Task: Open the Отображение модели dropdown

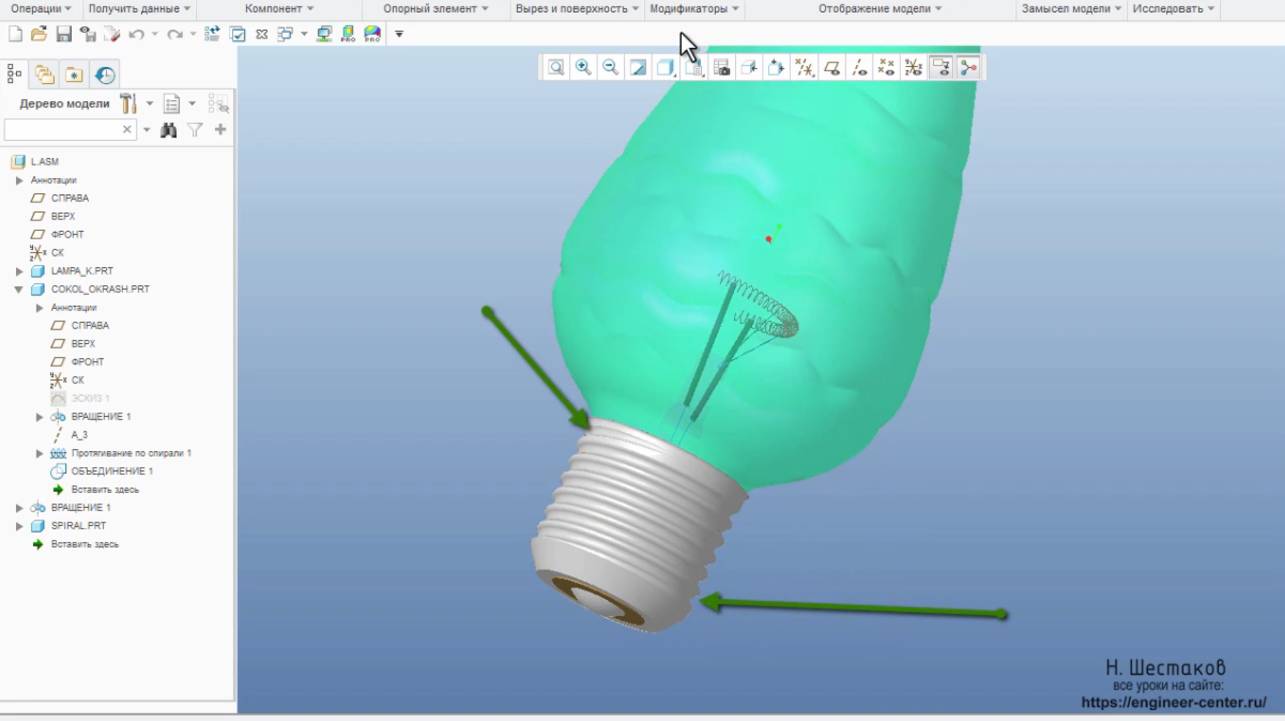Action: [x=881, y=9]
